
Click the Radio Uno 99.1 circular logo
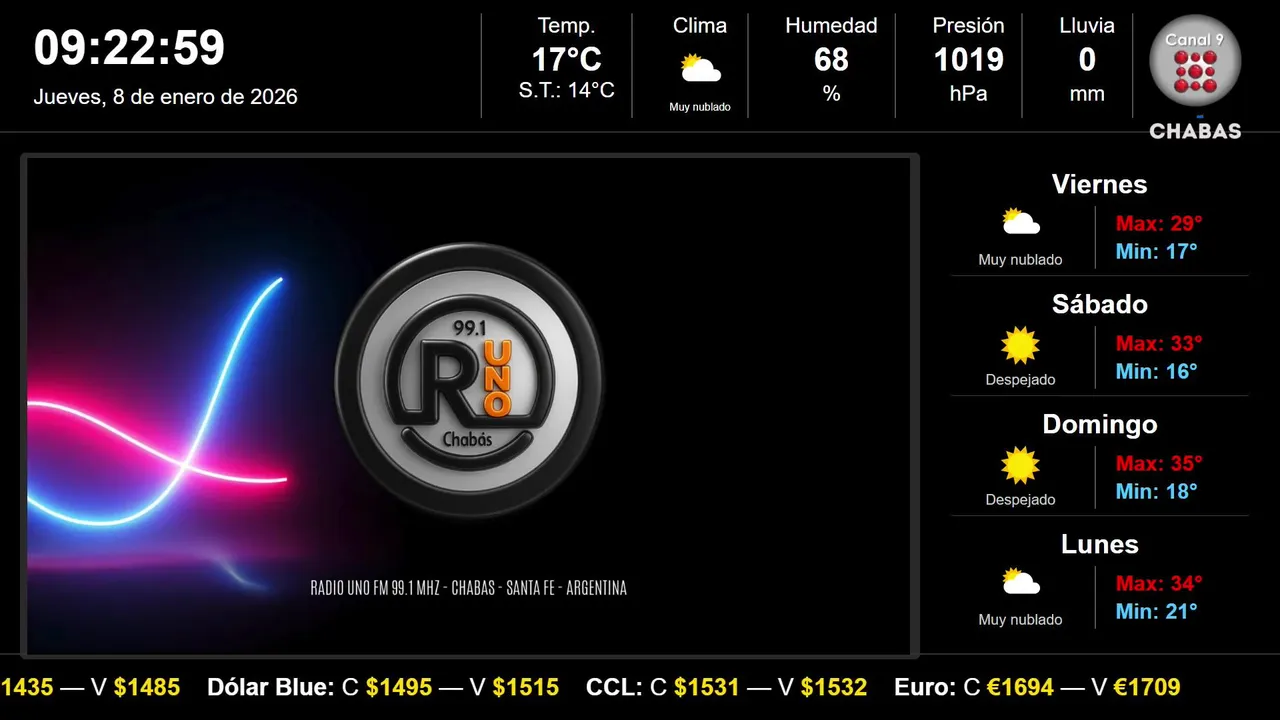469,380
